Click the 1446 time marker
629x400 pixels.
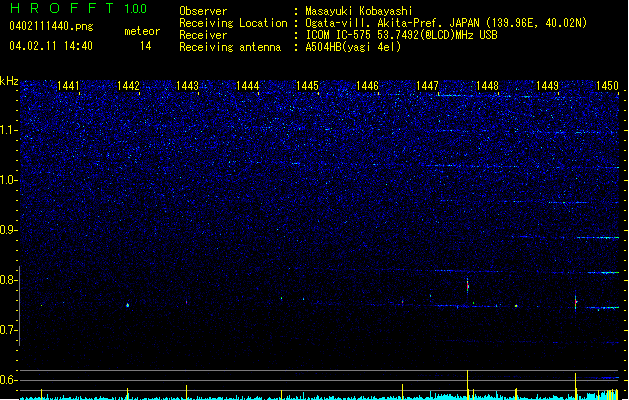[367, 86]
